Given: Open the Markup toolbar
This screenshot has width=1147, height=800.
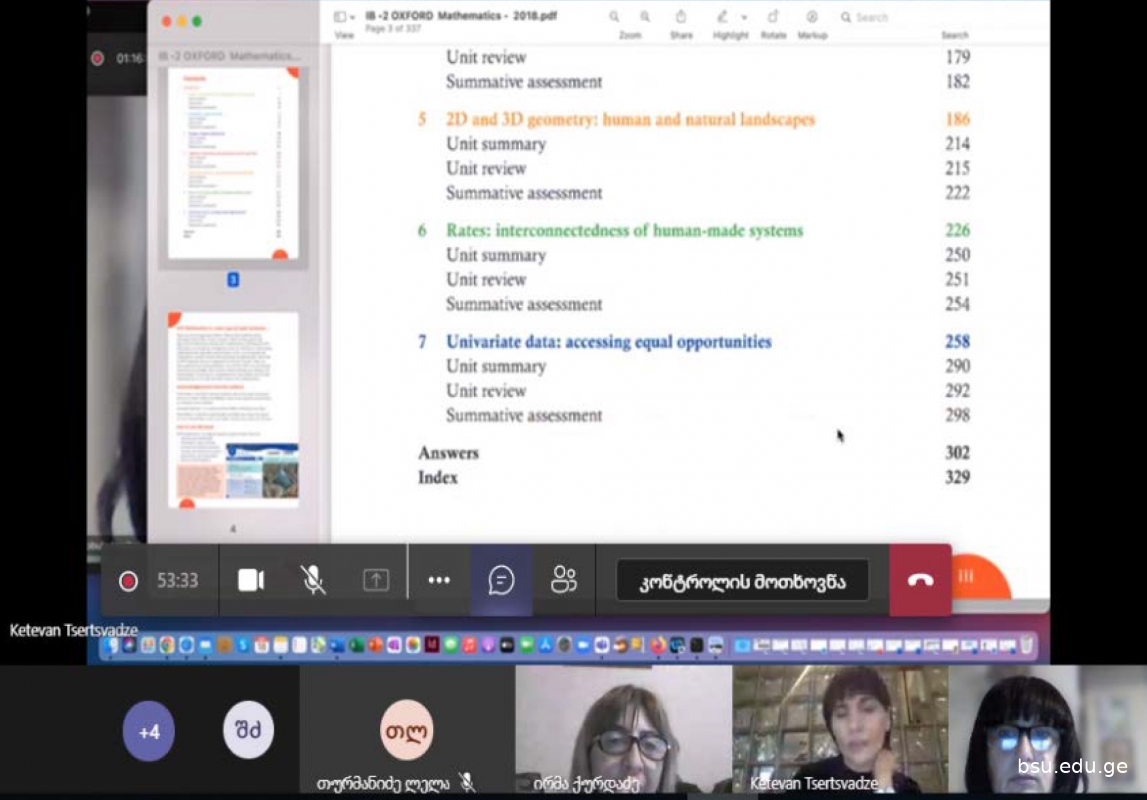Looking at the screenshot, I should click(x=812, y=17).
